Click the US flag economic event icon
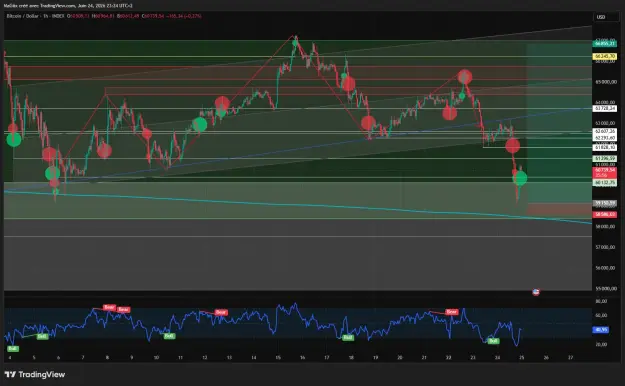The image size is (625, 386). (x=536, y=292)
